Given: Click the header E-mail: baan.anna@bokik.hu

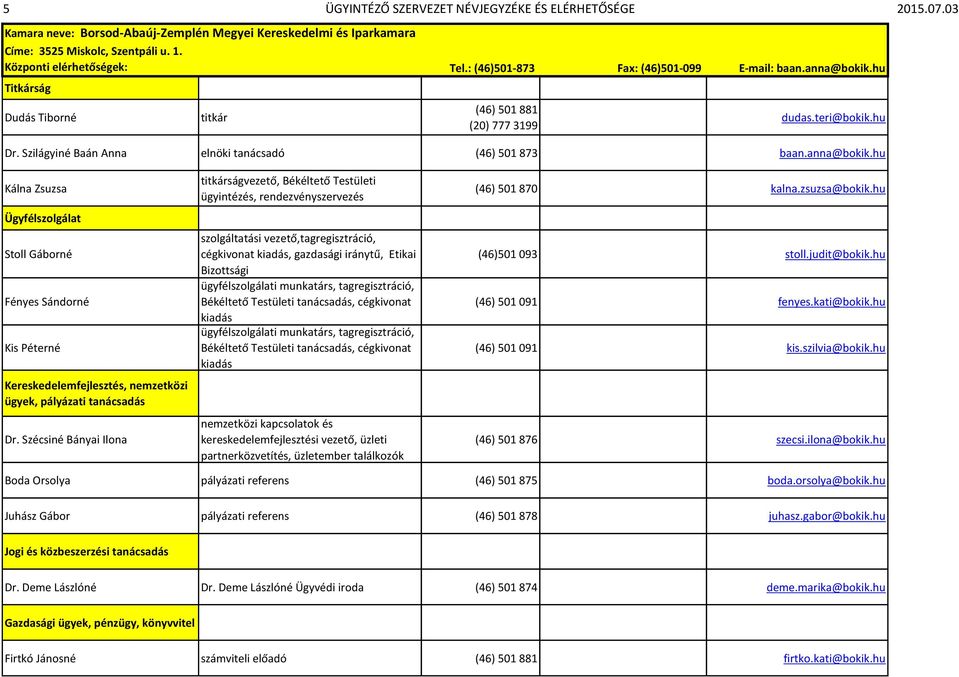Looking at the screenshot, I should point(812,68).
